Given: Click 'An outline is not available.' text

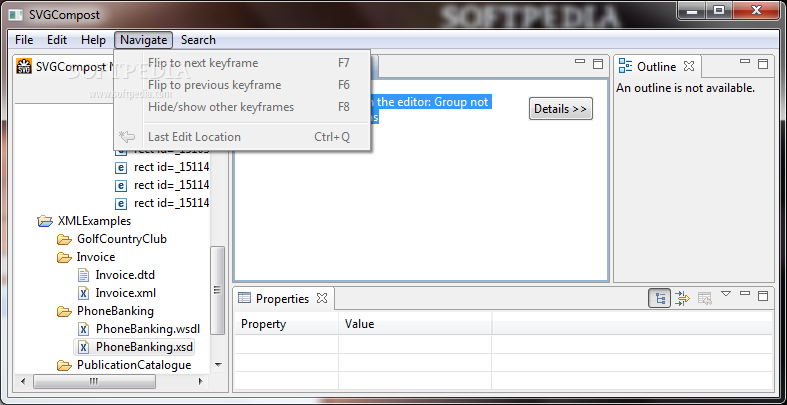Looking at the screenshot, I should pos(686,88).
